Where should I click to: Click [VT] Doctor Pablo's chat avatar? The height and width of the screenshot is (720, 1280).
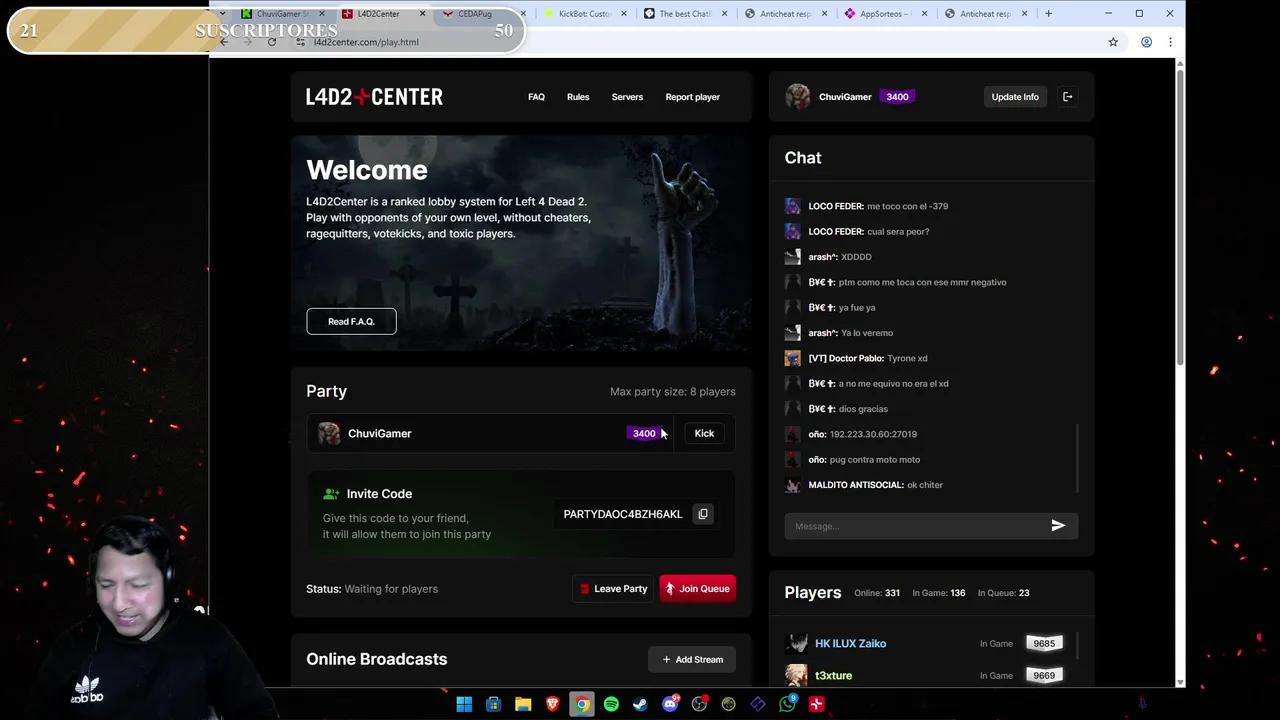pos(793,358)
